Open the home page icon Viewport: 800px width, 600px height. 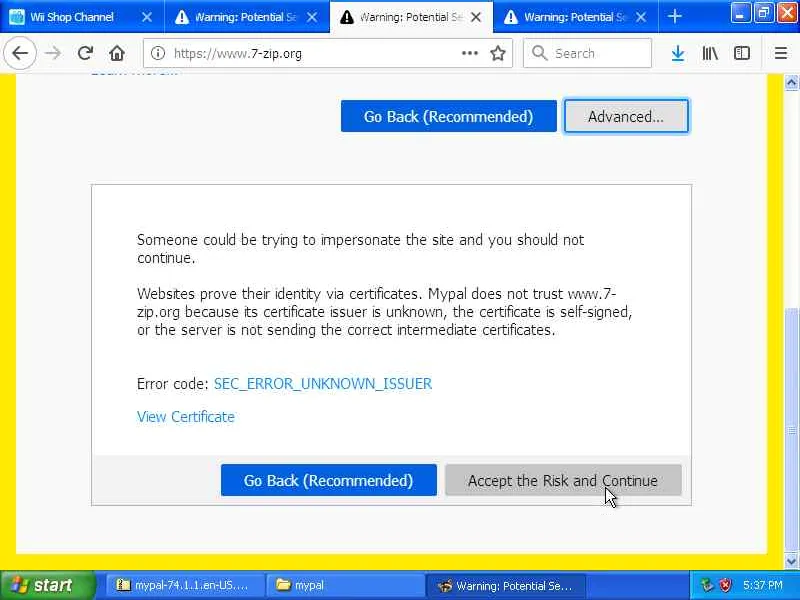(x=117, y=53)
